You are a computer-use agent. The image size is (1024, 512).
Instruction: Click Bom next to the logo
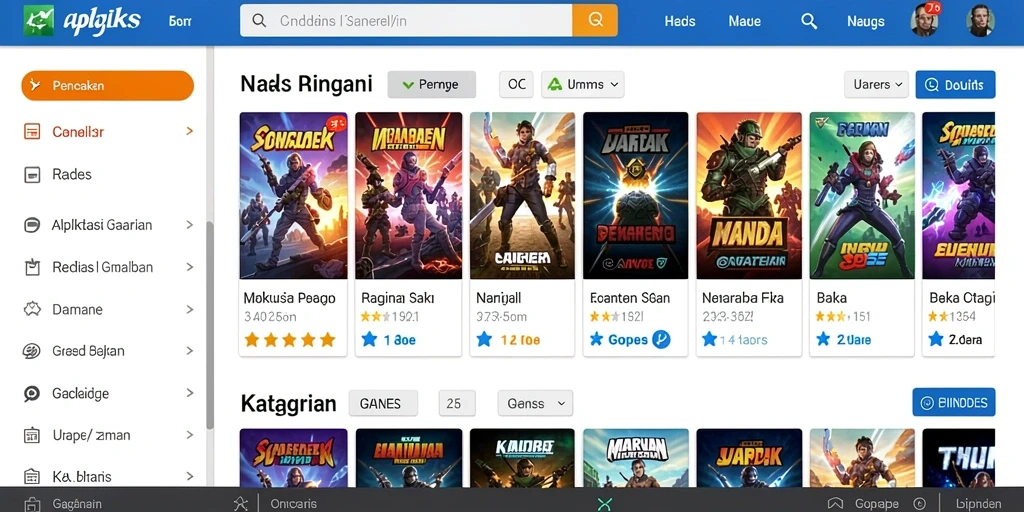point(180,21)
